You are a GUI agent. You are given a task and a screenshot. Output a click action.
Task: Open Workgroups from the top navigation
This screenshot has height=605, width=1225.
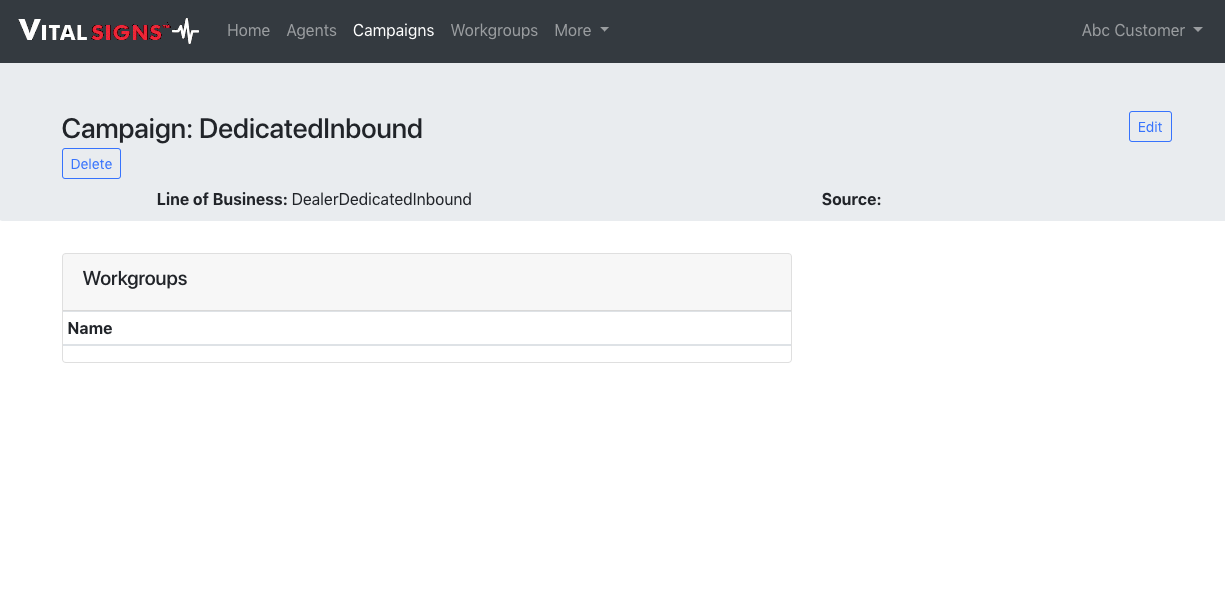click(x=494, y=31)
